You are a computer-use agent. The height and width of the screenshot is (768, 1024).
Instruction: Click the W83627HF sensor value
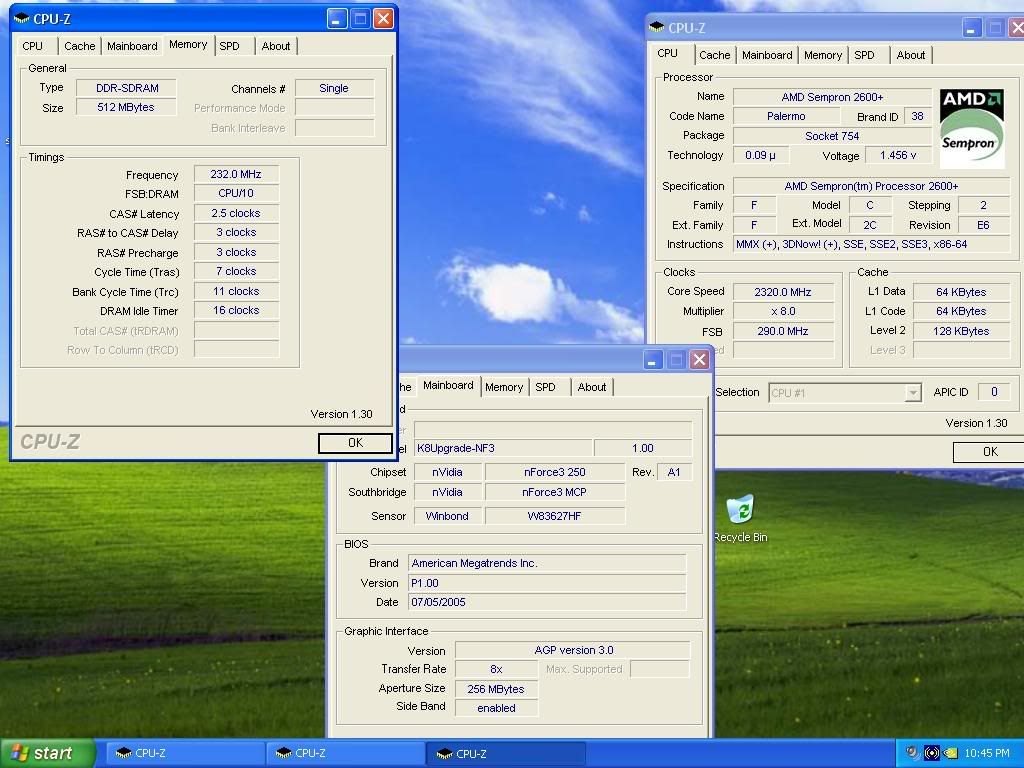point(555,516)
